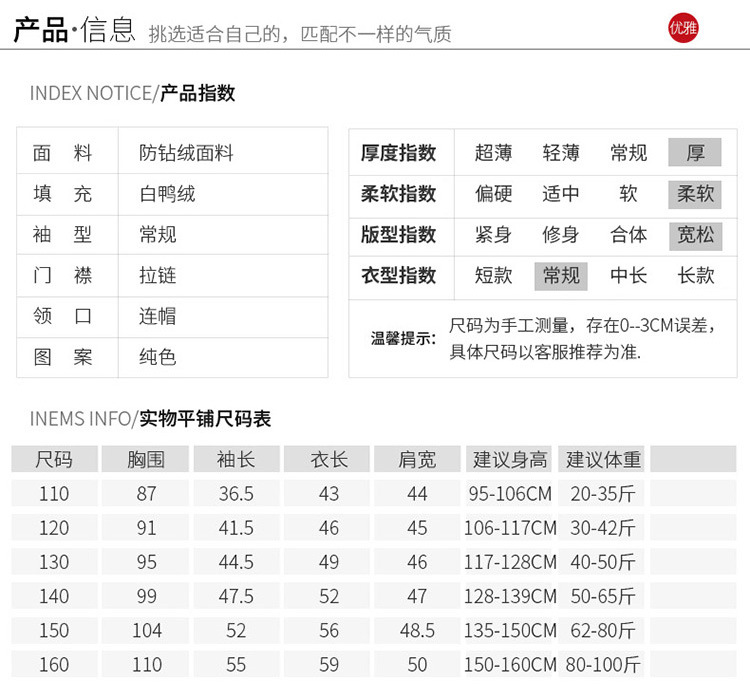Click the 建议体重 column header

click(x=603, y=460)
